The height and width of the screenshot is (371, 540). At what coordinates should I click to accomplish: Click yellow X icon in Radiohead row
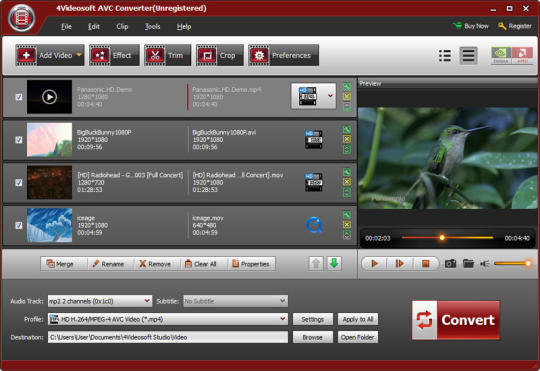click(347, 182)
